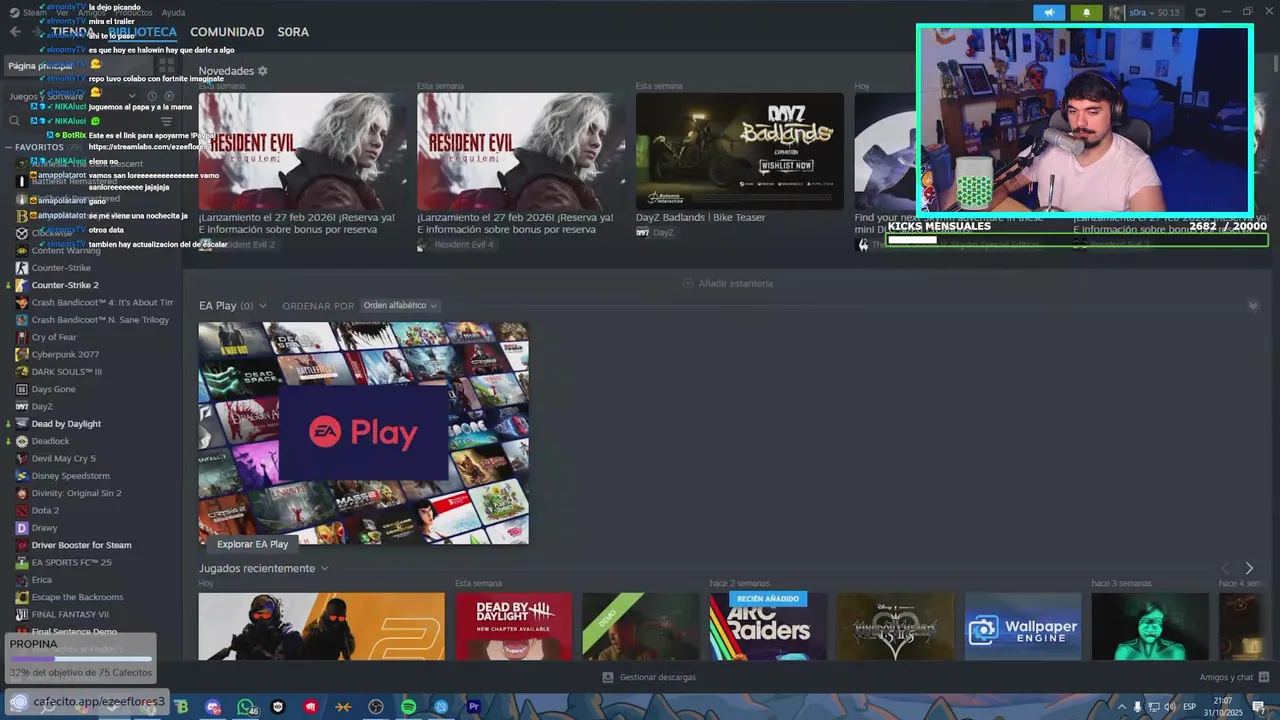Open the Steam announcements megaphone button
The height and width of the screenshot is (720, 1280).
[1048, 13]
